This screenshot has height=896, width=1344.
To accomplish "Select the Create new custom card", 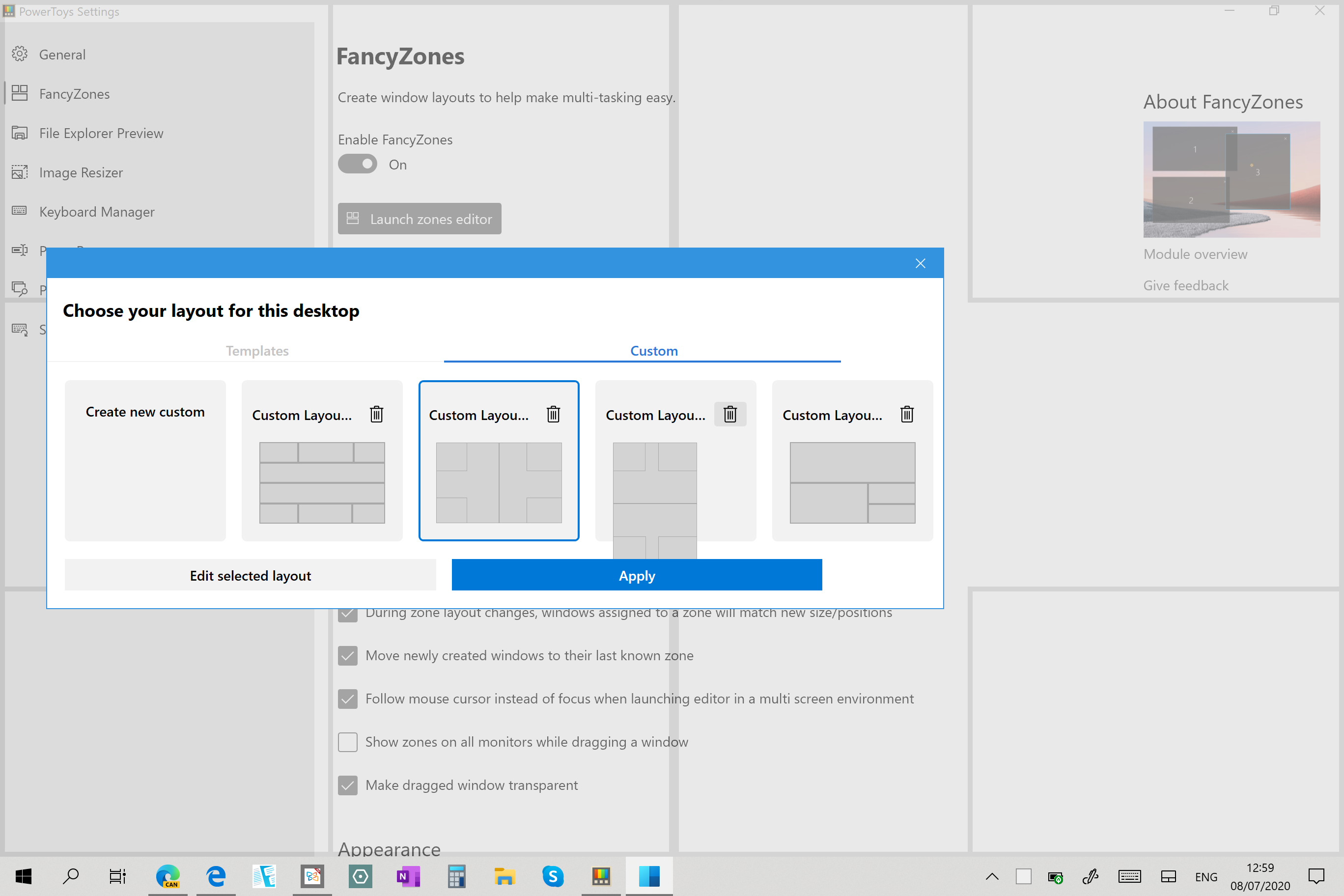I will coord(145,461).
